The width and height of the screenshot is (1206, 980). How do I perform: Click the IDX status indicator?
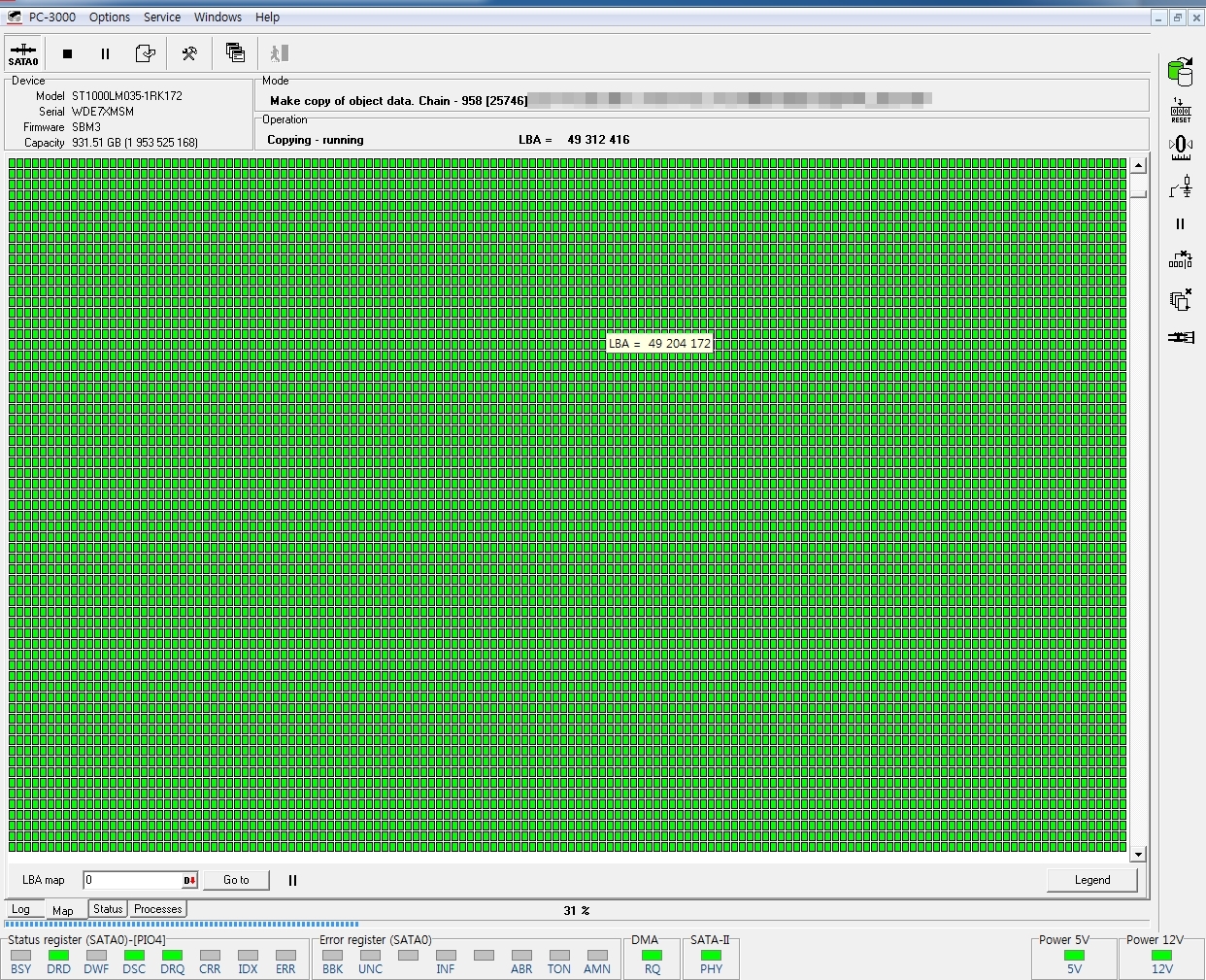tap(248, 956)
